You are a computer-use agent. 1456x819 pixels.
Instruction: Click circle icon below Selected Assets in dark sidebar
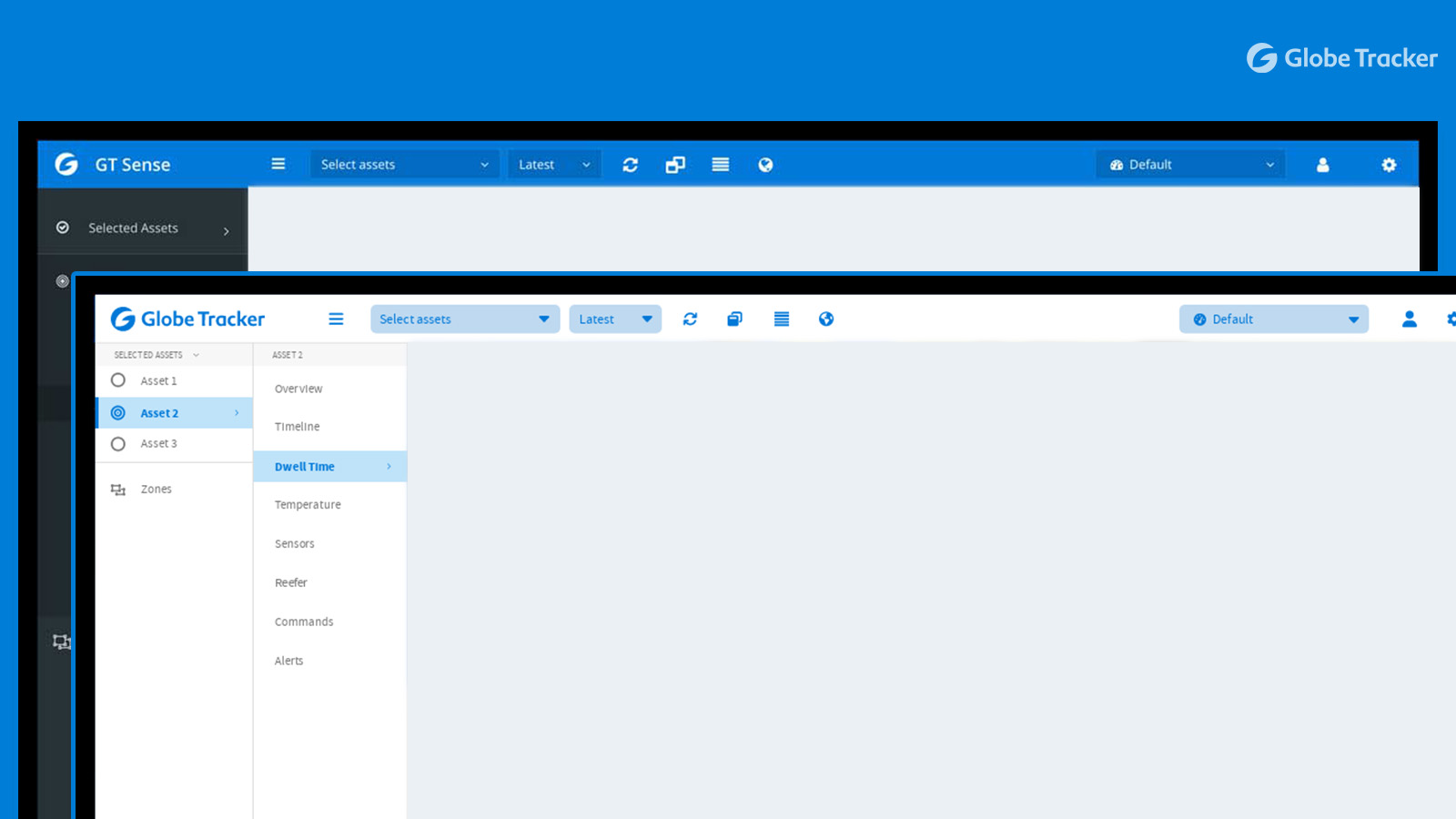pyautogui.click(x=62, y=281)
